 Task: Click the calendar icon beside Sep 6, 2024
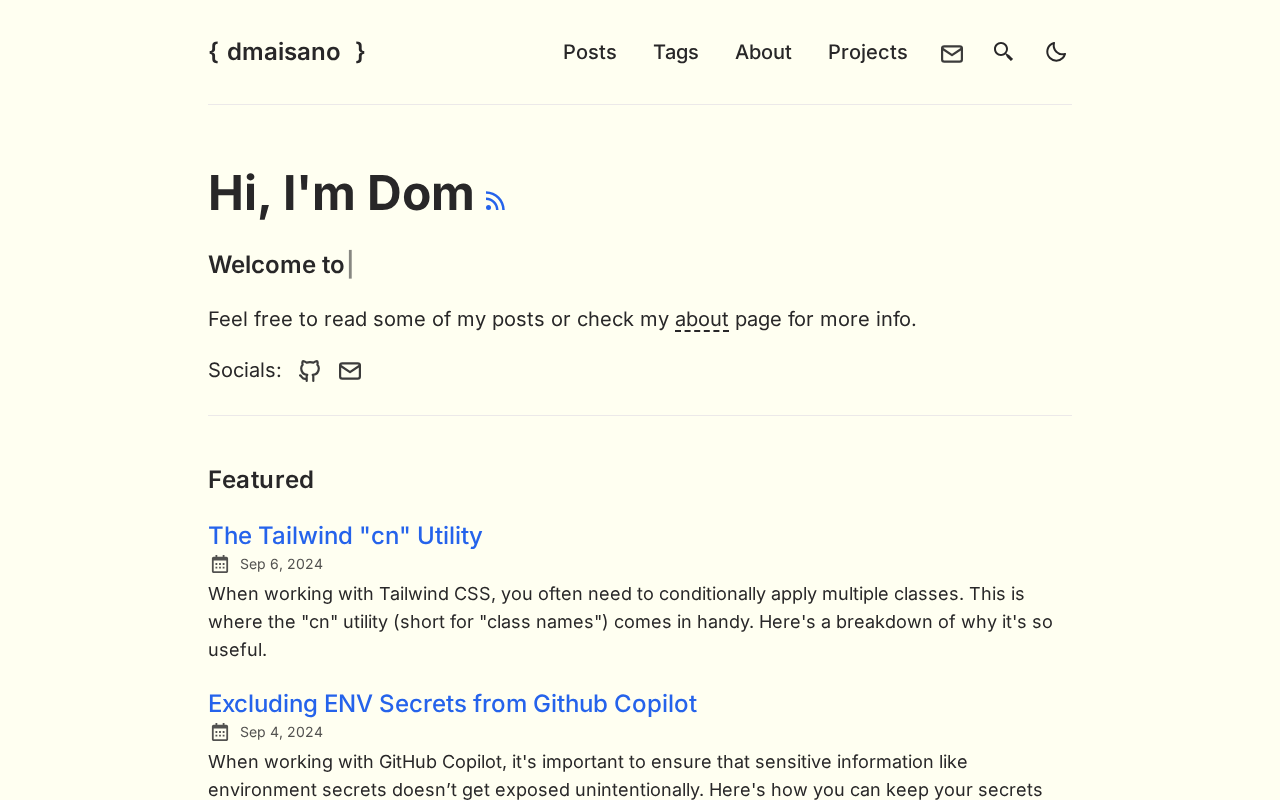220,564
